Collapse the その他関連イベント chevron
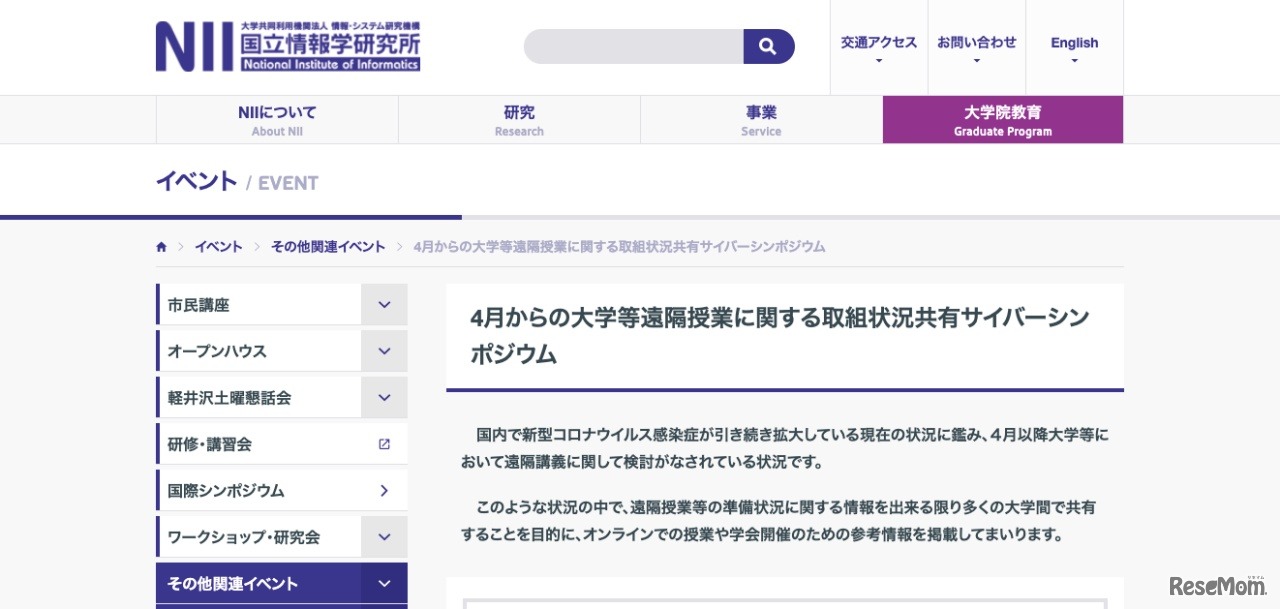 click(384, 583)
